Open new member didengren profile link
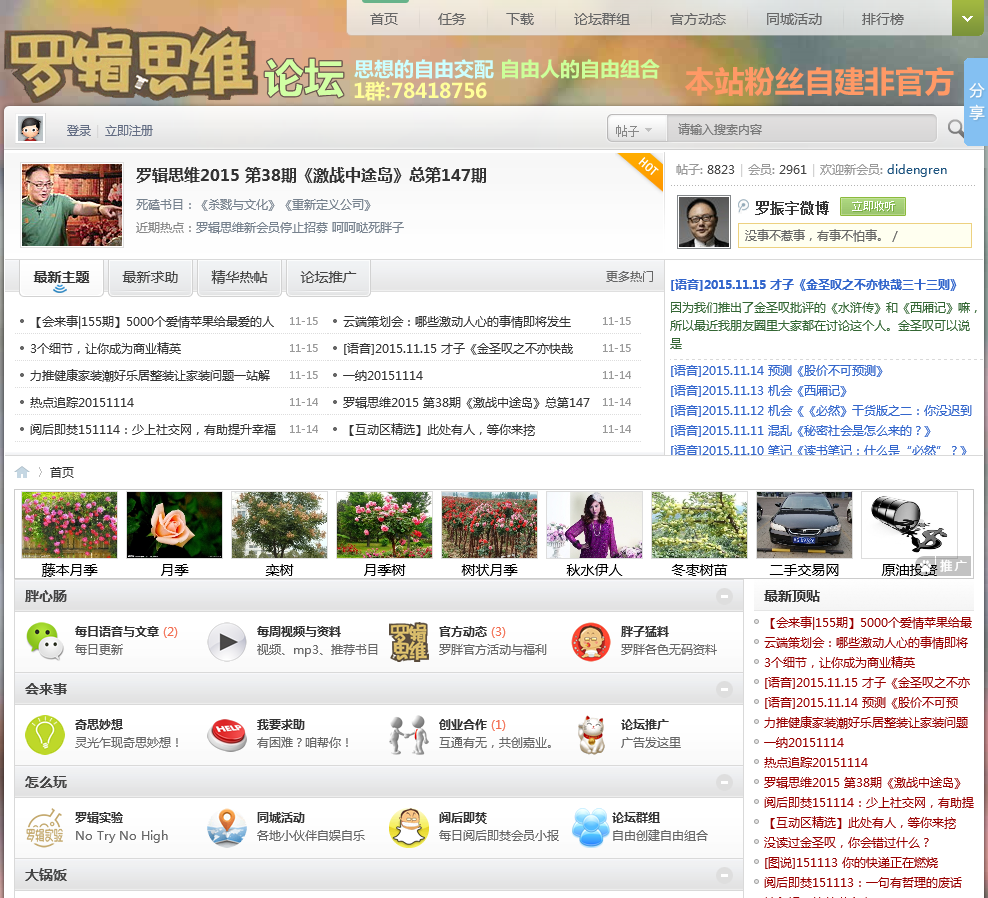 pyautogui.click(x=917, y=170)
